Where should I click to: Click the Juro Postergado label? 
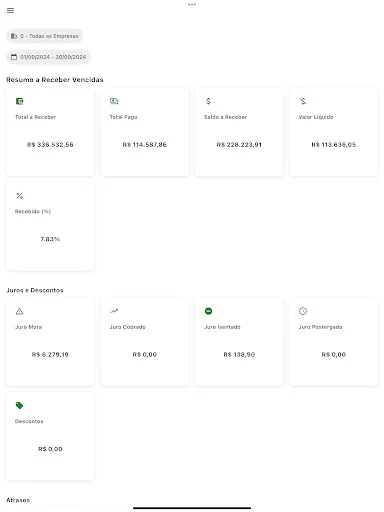tap(320, 327)
